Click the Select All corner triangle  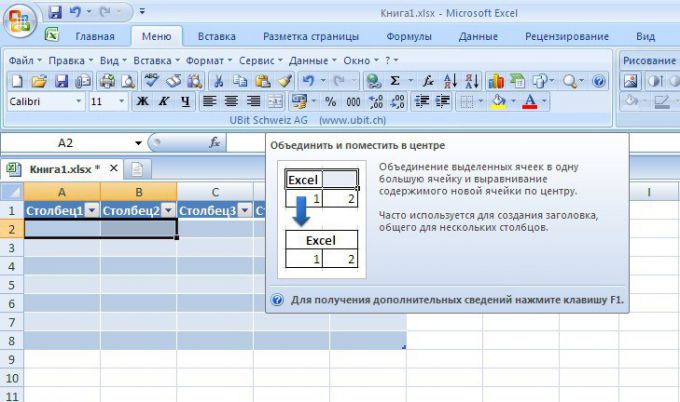(x=12, y=192)
